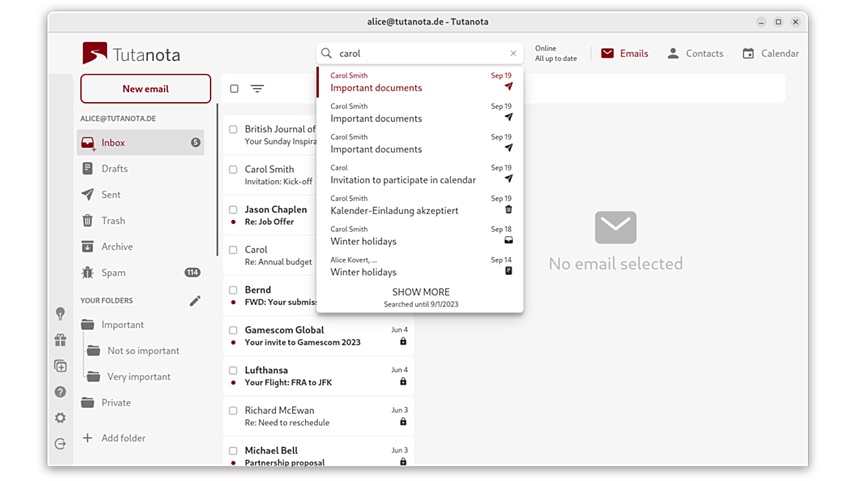This screenshot has width=856, height=481.
Task: Open the Calendar tab
Action: (770, 54)
